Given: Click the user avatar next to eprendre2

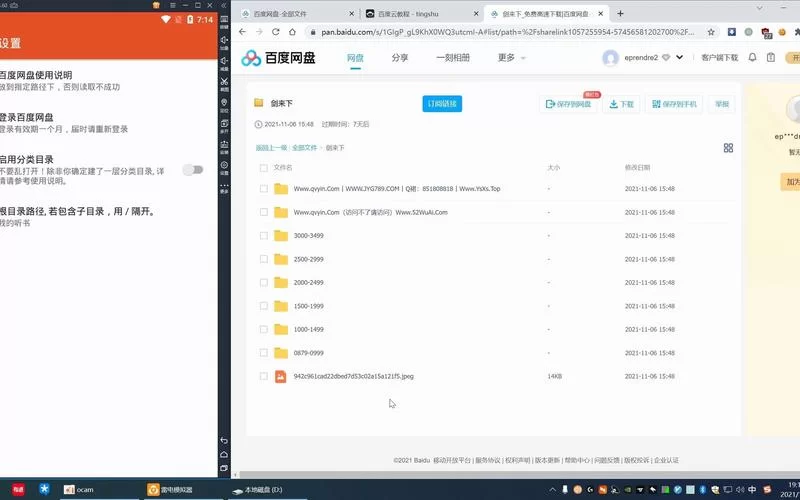Looking at the screenshot, I should coord(610,58).
